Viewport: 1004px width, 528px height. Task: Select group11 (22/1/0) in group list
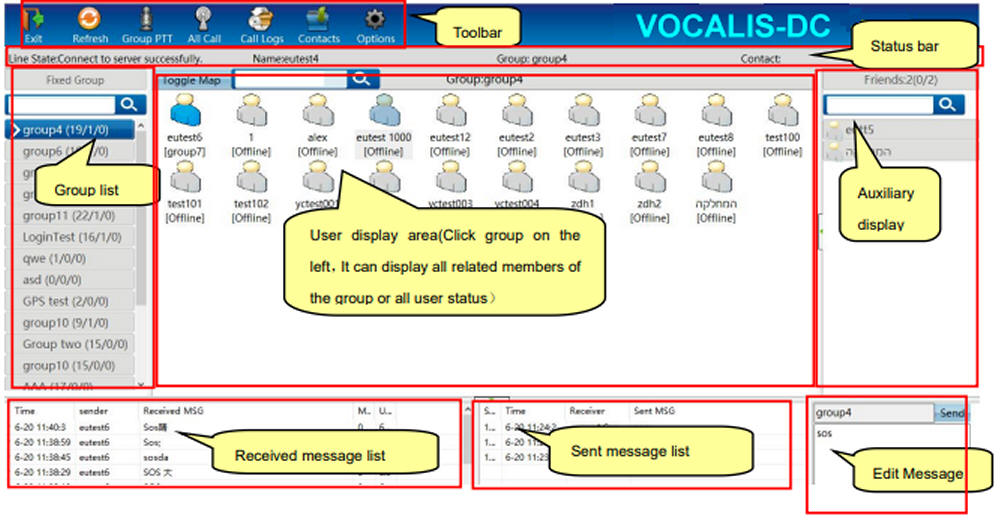click(70, 216)
